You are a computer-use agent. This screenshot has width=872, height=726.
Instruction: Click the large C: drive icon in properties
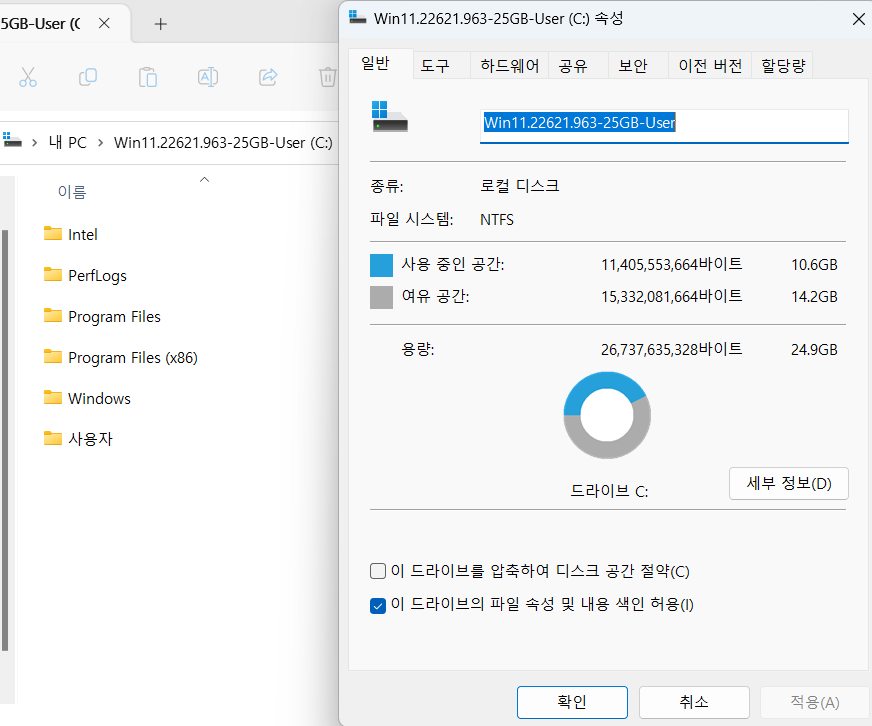(x=390, y=116)
